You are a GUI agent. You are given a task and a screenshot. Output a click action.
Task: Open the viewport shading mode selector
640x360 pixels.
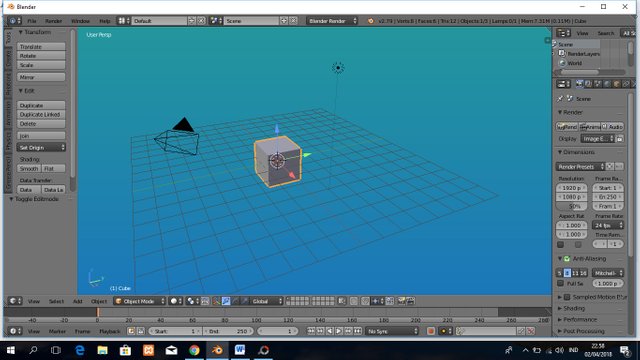click(x=176, y=301)
